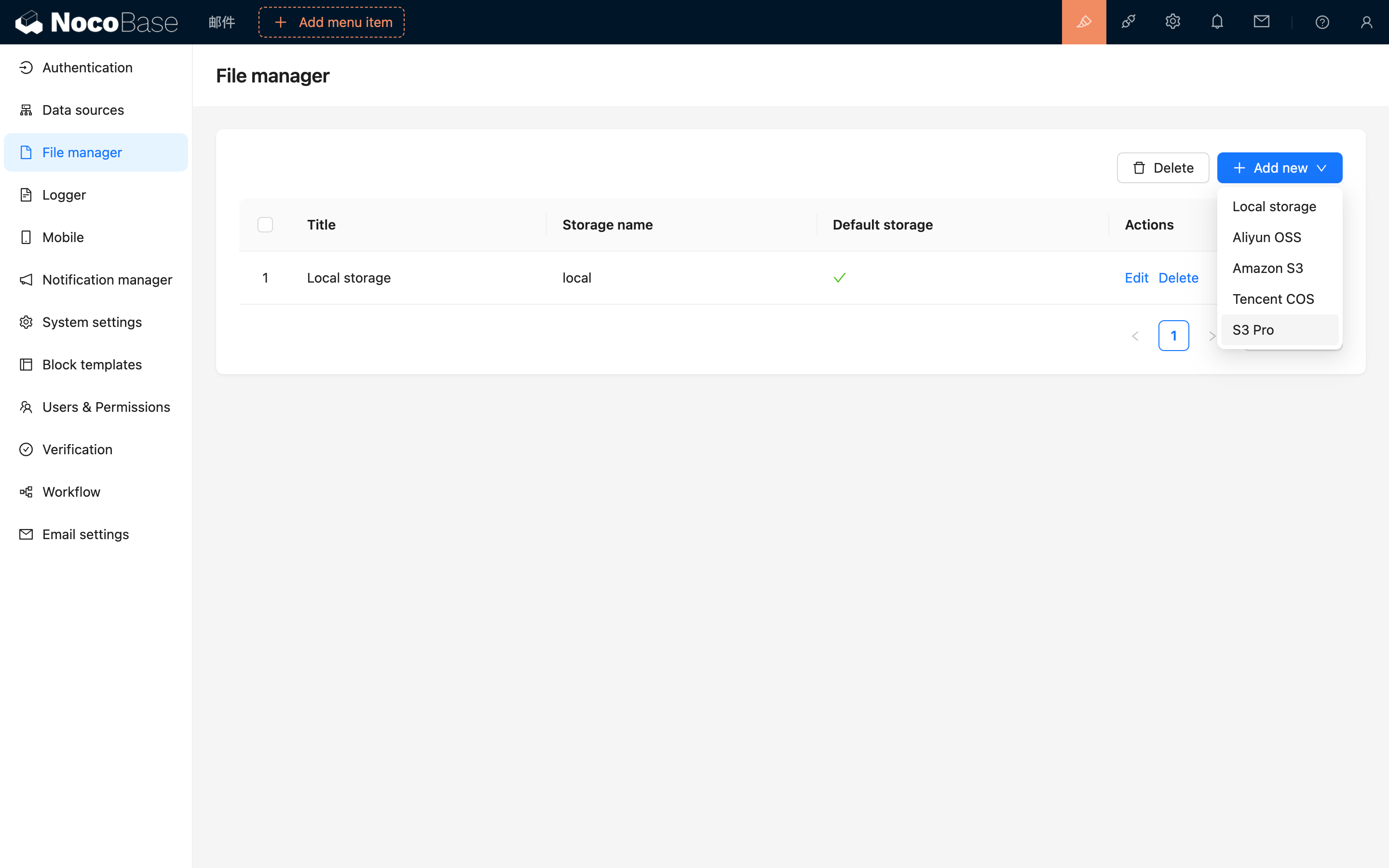Click the NocoBase logo

[96, 22]
